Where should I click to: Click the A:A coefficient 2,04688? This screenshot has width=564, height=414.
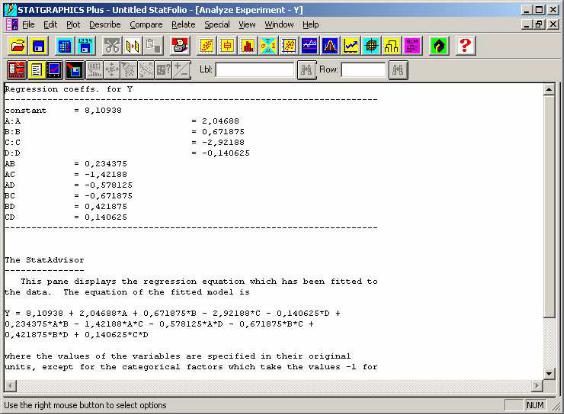point(220,121)
